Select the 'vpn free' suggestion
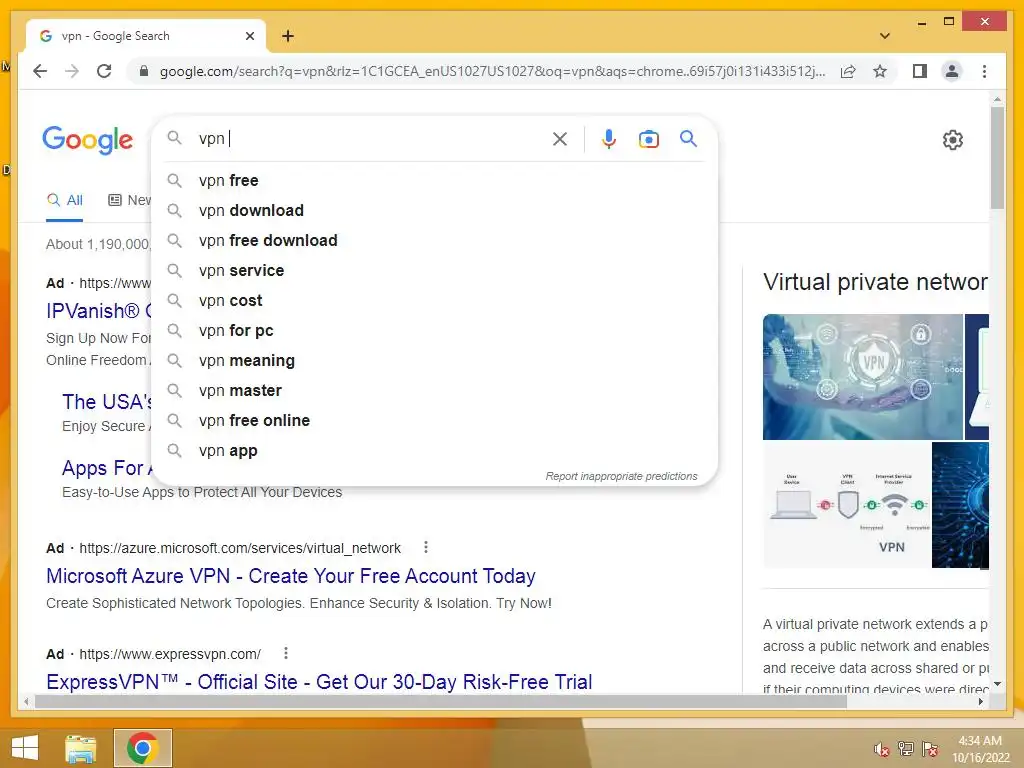This screenshot has width=1024, height=768. [434, 180]
